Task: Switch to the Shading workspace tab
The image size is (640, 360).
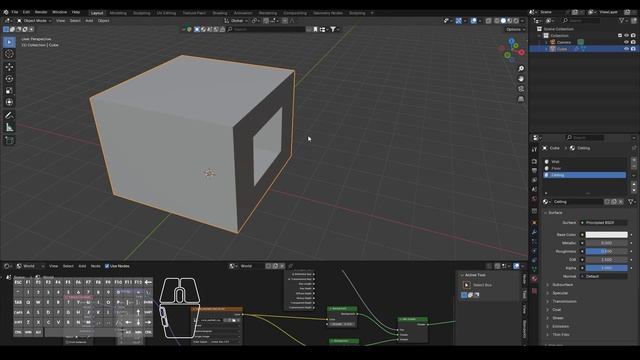Action: coord(220,13)
